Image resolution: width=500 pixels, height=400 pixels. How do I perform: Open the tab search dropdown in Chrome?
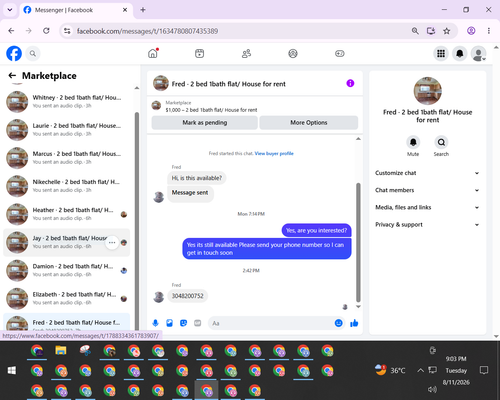pos(10,10)
